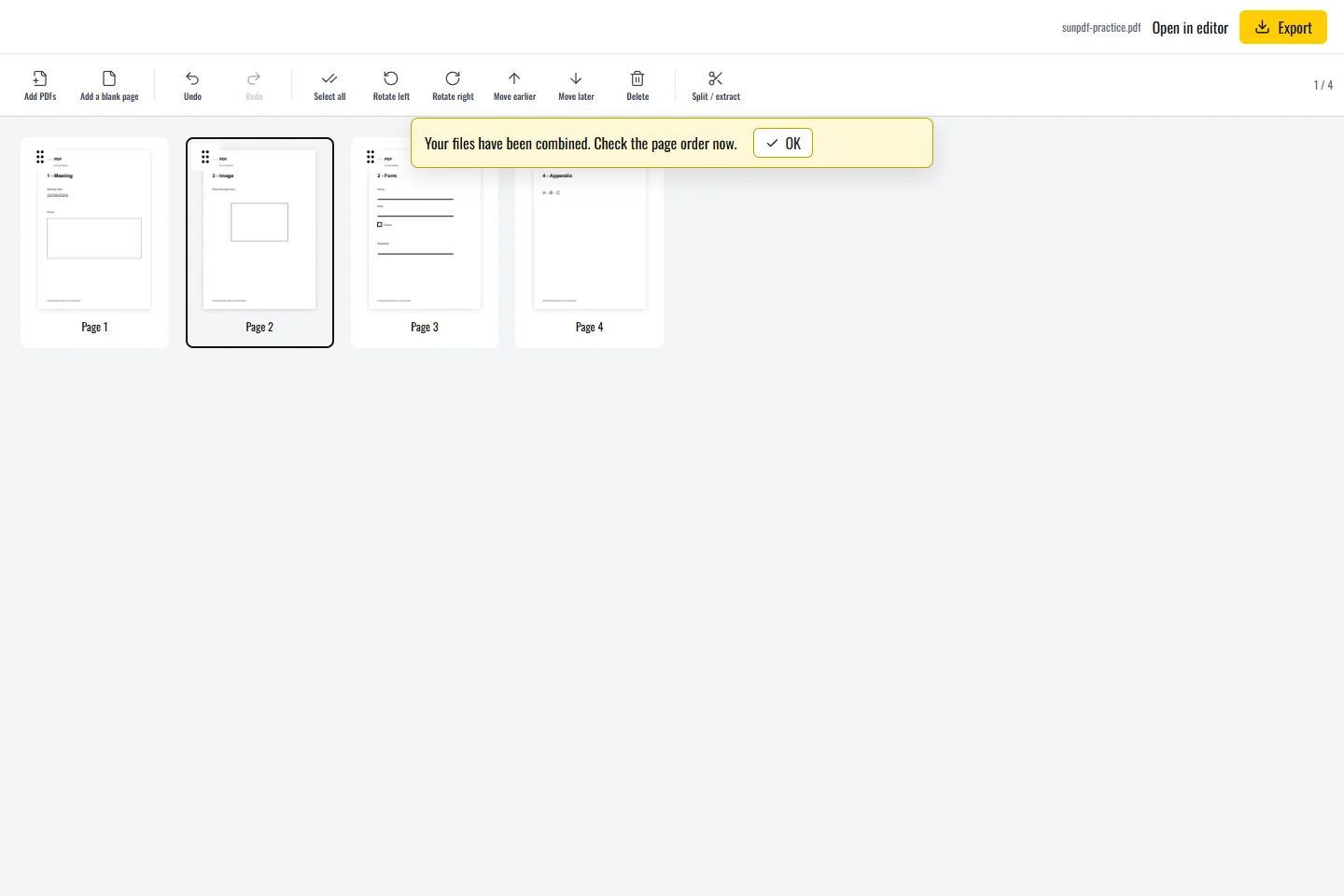The height and width of the screenshot is (896, 1344).
Task: Select the Page 1 thumbnail
Action: (x=94, y=243)
